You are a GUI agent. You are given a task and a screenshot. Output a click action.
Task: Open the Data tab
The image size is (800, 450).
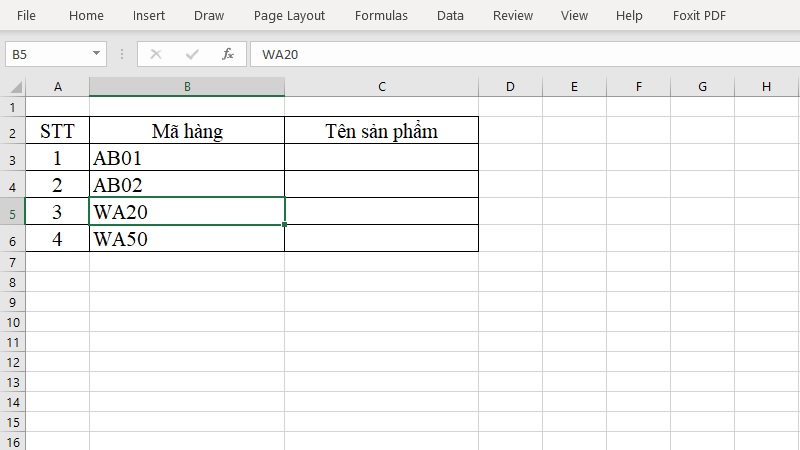pyautogui.click(x=450, y=16)
